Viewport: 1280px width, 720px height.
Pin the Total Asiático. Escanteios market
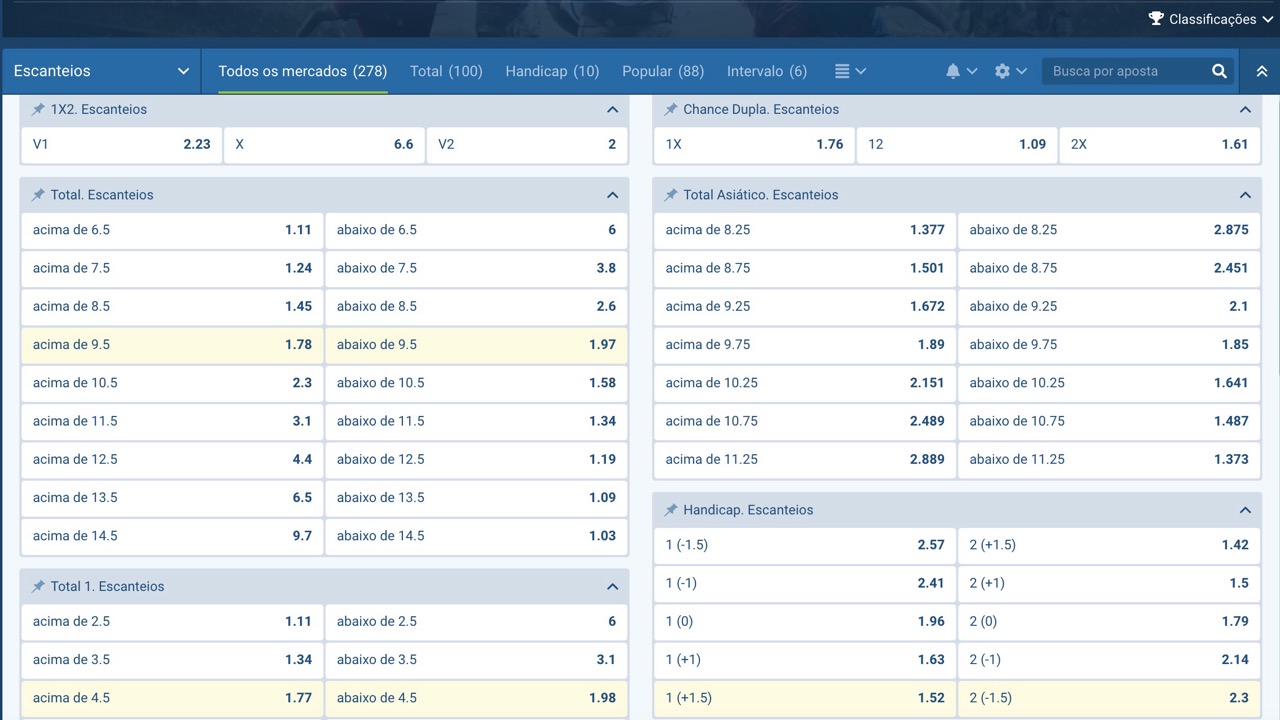tap(671, 195)
